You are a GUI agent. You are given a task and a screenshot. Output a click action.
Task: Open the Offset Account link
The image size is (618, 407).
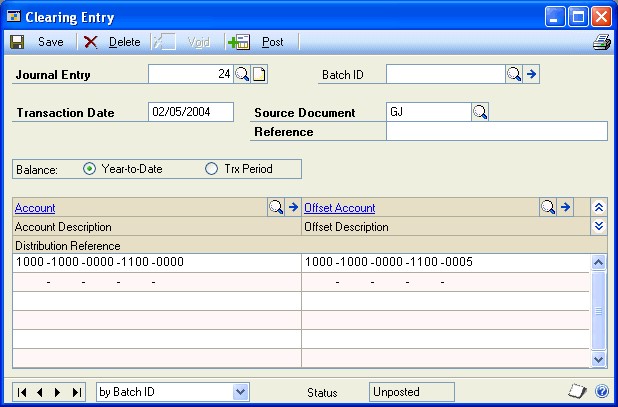pos(340,208)
